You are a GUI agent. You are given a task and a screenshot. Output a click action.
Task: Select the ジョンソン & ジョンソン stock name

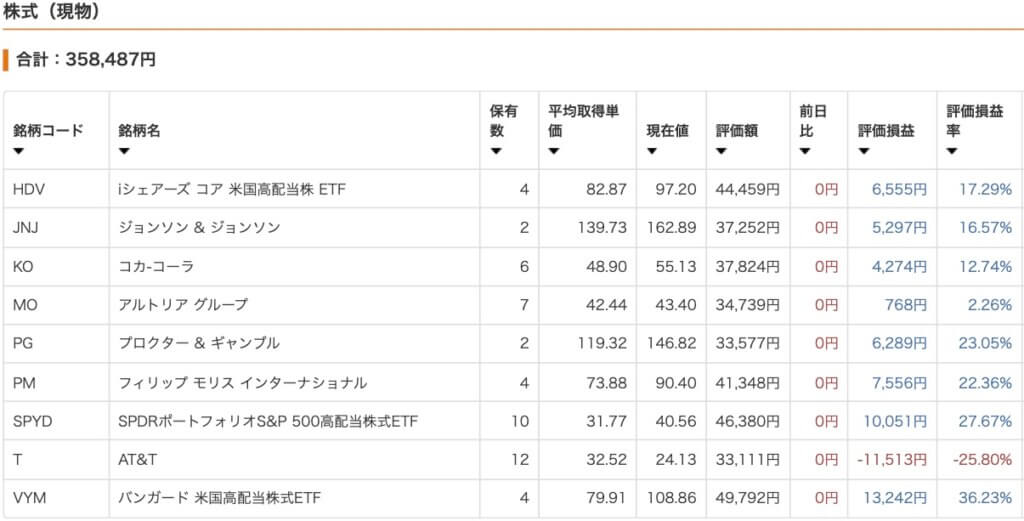pyautogui.click(x=199, y=228)
